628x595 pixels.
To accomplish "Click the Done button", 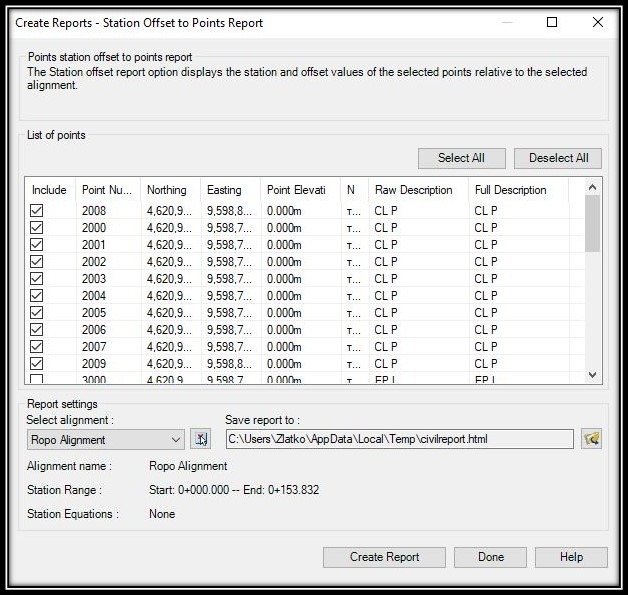I will coord(490,557).
